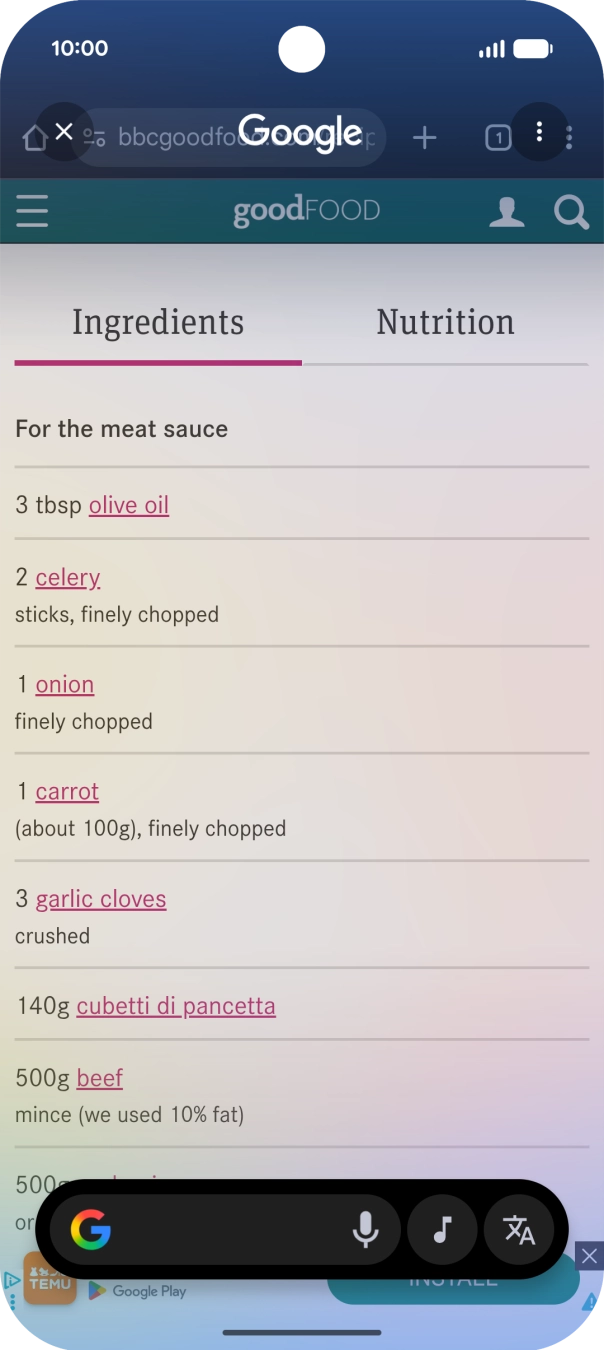Tap the user account profile icon

click(506, 212)
